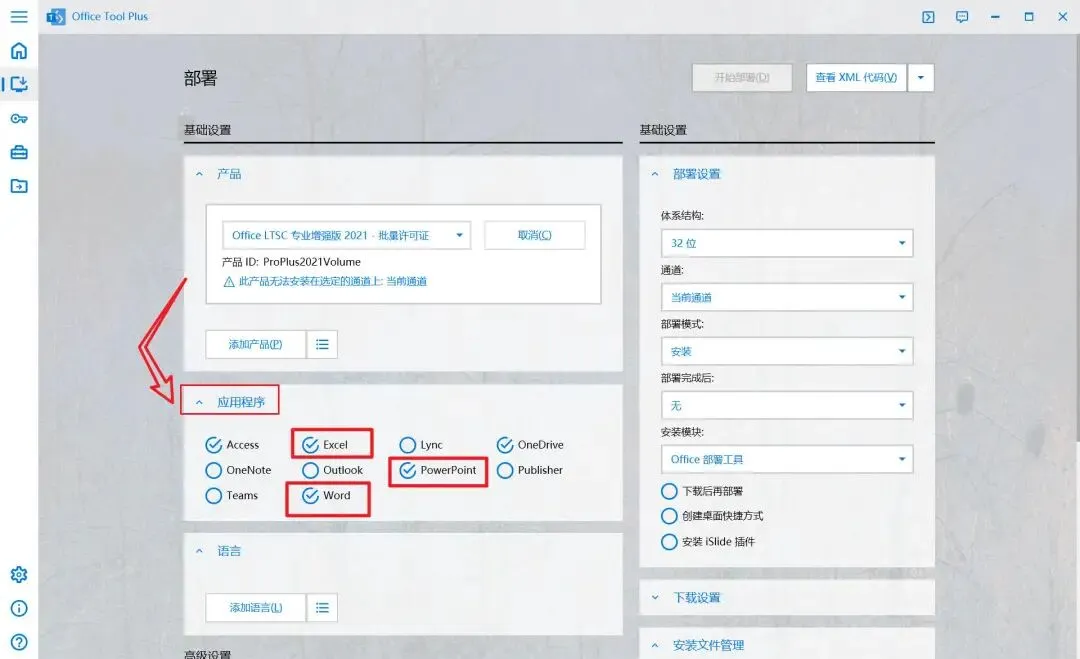Viewport: 1080px width, 659px height.
Task: Click the 产品 ID: ProPlus2021Volume text
Action: tap(291, 262)
